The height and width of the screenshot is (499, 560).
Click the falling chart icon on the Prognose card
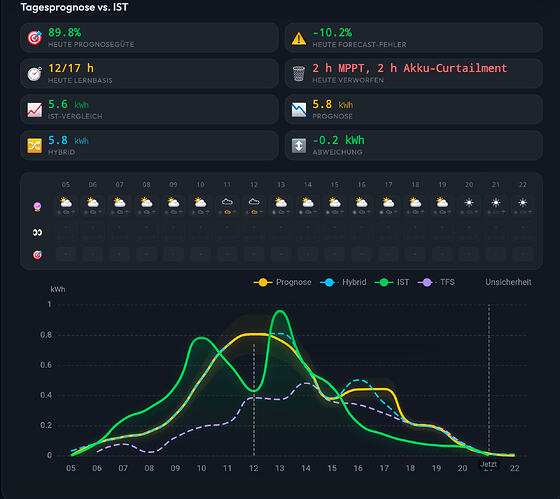tap(299, 110)
